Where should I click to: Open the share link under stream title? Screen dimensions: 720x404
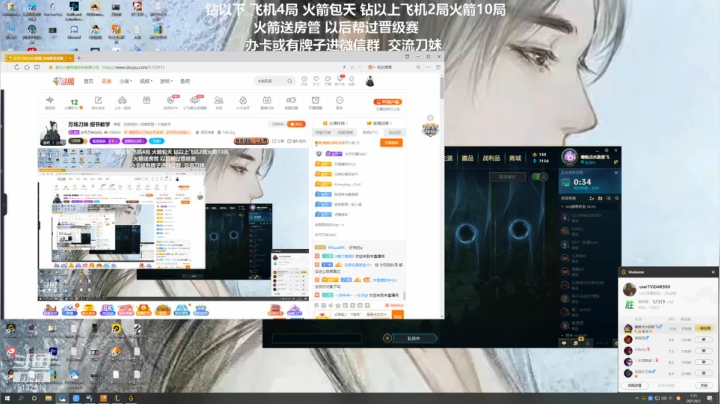point(278,141)
